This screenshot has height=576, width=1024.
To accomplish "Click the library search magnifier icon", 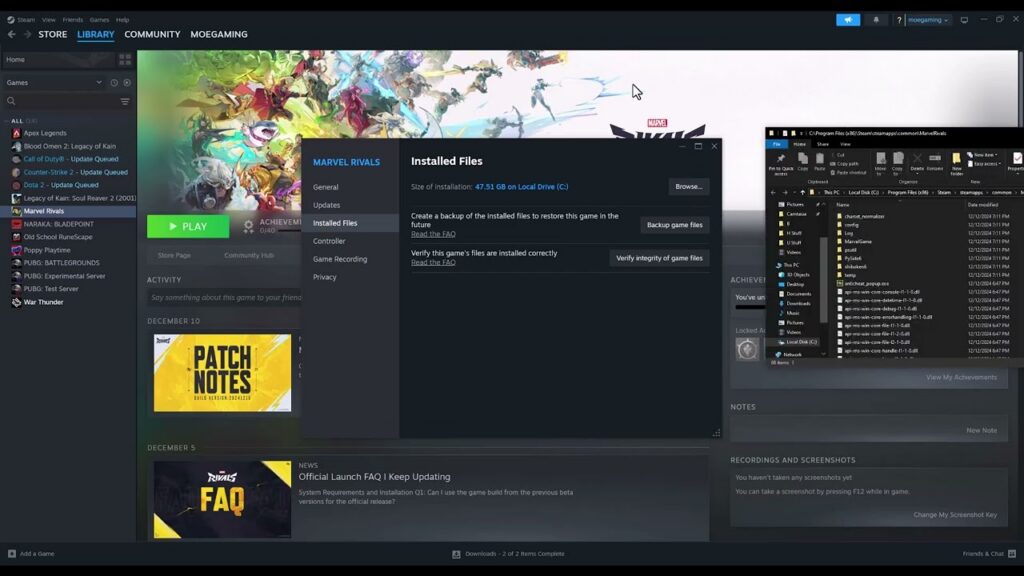I will tap(11, 101).
